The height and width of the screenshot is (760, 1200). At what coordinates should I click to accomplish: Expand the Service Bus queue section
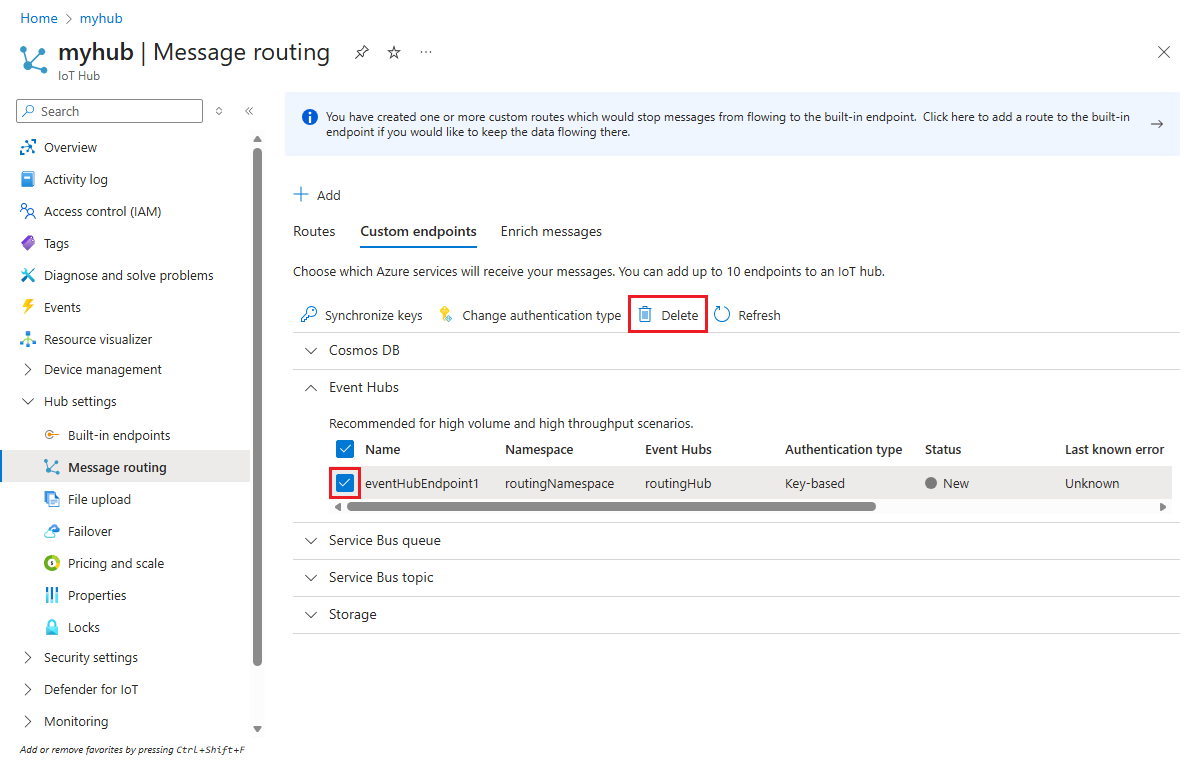coord(311,540)
